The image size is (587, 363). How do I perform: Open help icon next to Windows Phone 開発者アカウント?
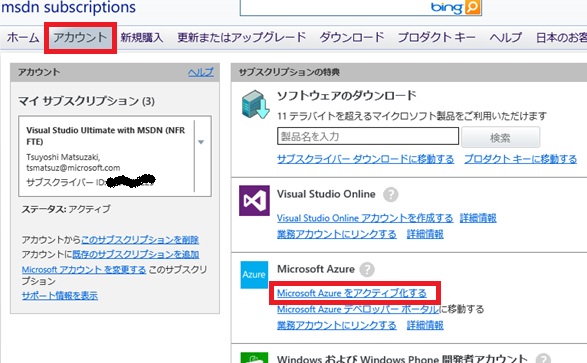[x=543, y=359]
